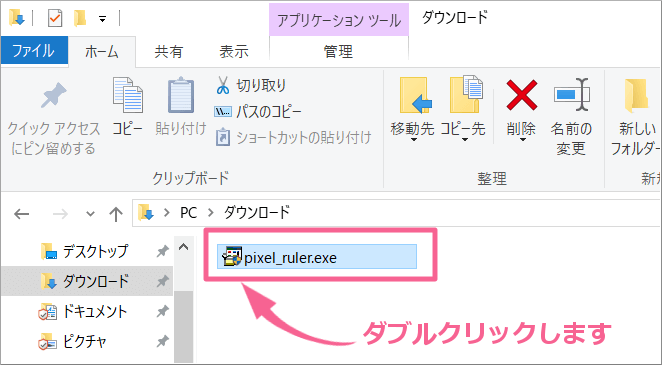Viewport: 662px width, 365px height.
Task: Switch to the ホーム tab
Action: point(102,52)
